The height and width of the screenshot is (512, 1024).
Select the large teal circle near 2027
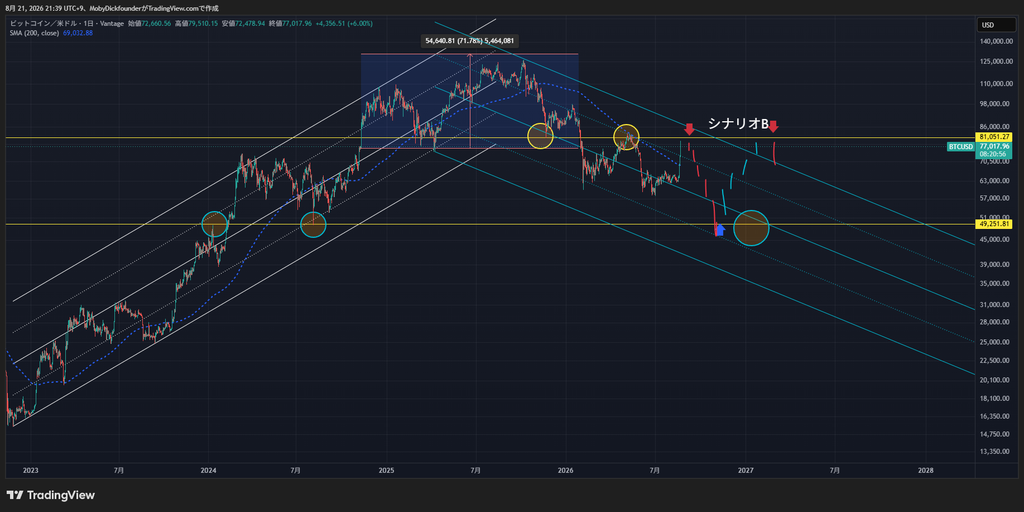[x=751, y=228]
